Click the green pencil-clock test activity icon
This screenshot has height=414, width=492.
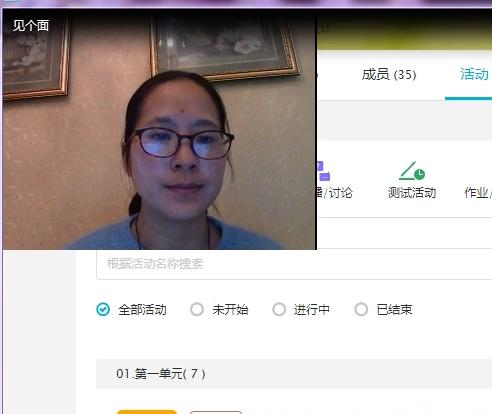tap(412, 171)
